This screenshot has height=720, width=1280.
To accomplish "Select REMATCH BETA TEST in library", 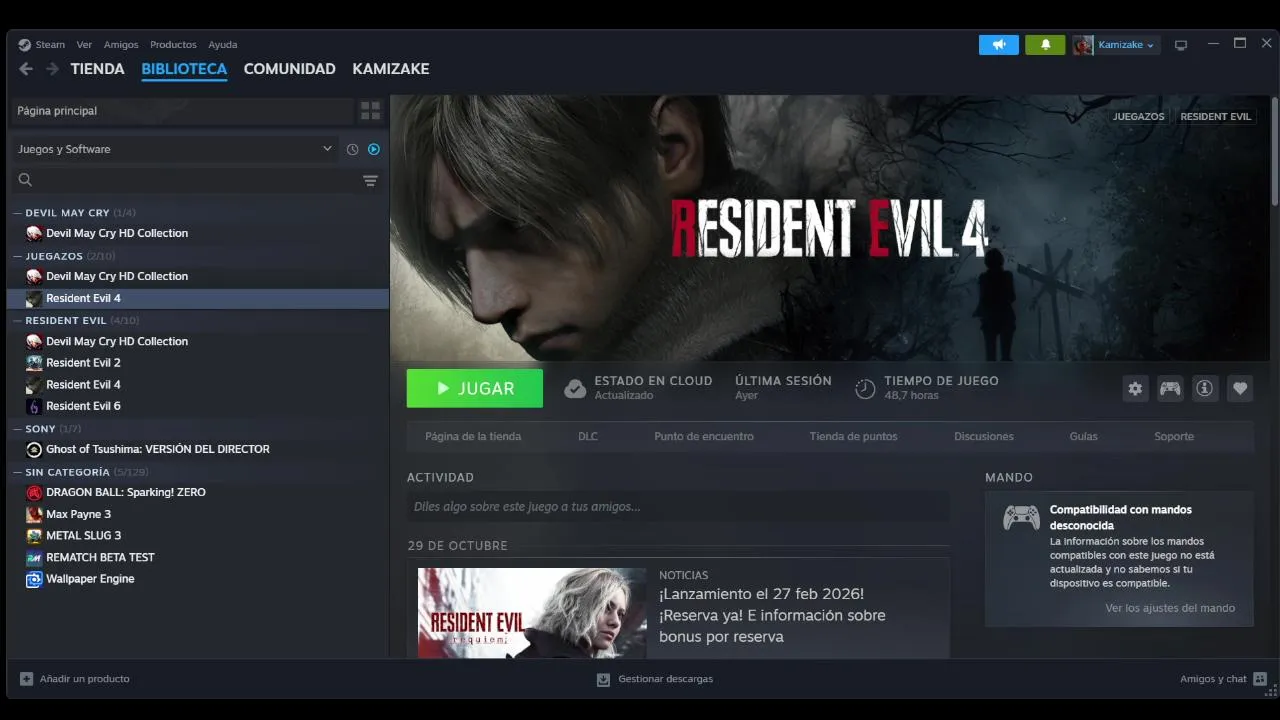I will point(100,558).
